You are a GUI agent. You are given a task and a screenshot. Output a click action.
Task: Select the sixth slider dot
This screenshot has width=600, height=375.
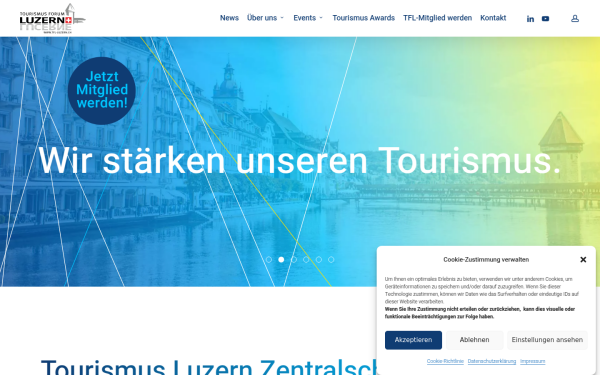click(331, 259)
